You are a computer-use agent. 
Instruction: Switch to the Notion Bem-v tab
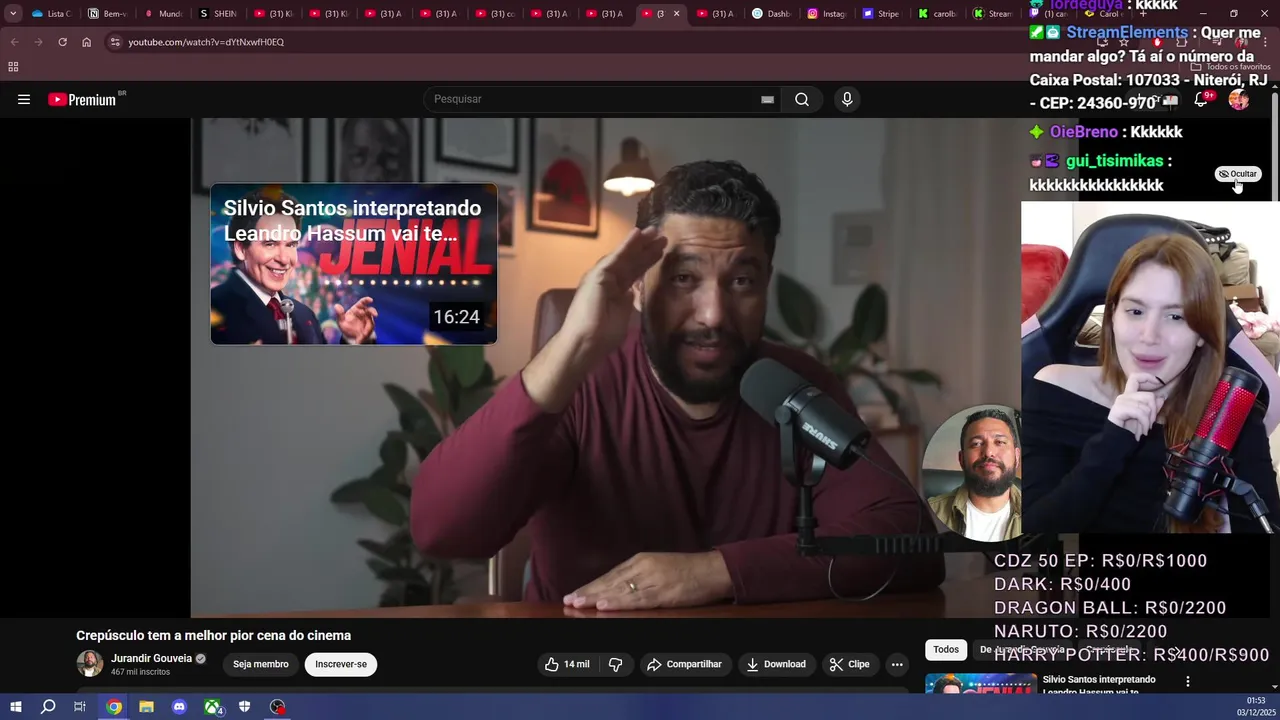tap(108, 14)
